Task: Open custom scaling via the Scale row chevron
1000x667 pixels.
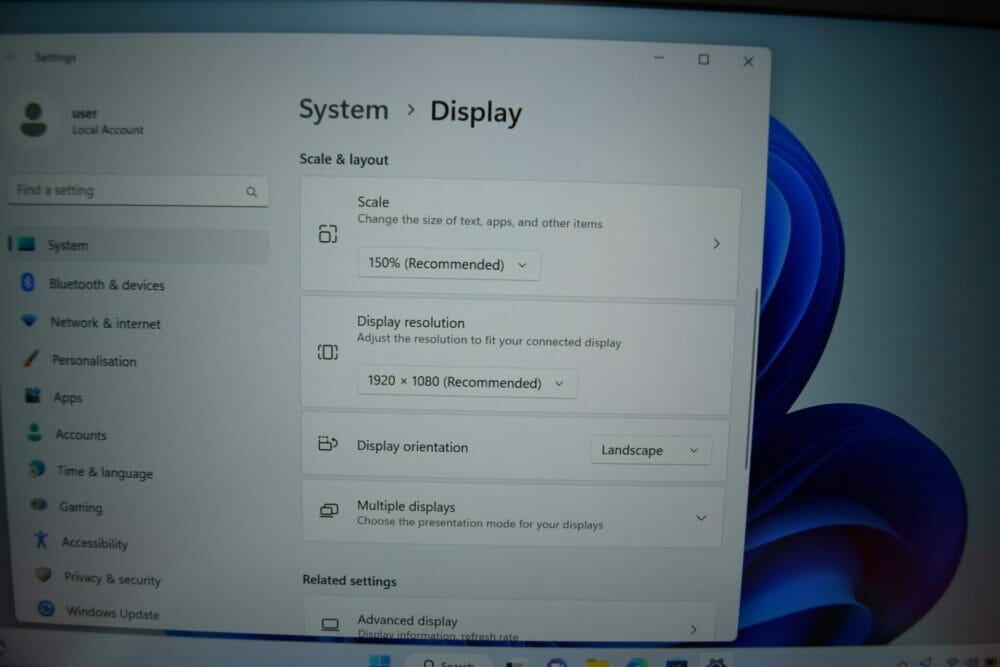Action: 716,244
